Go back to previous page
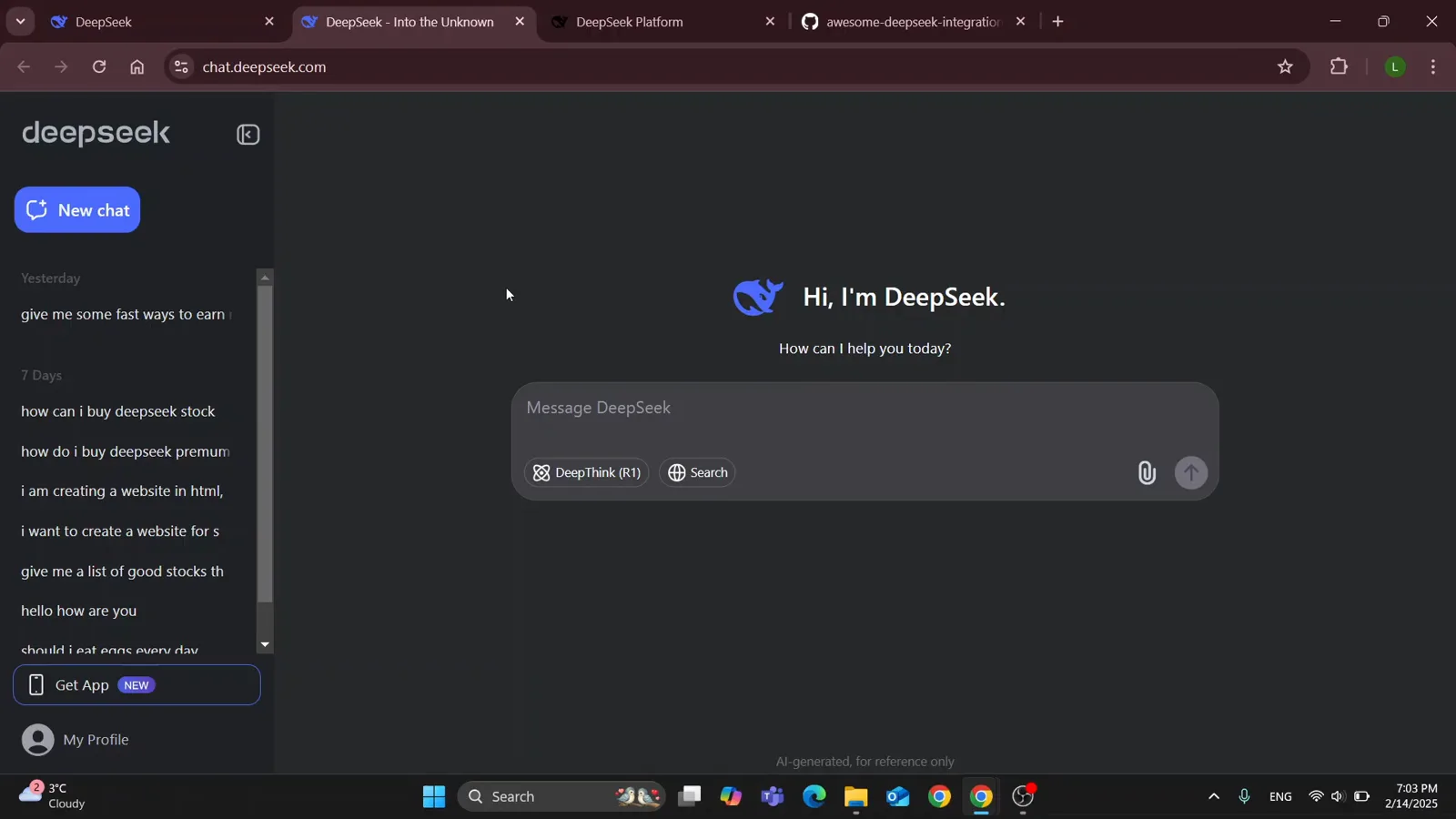This screenshot has height=819, width=1456. point(24,66)
